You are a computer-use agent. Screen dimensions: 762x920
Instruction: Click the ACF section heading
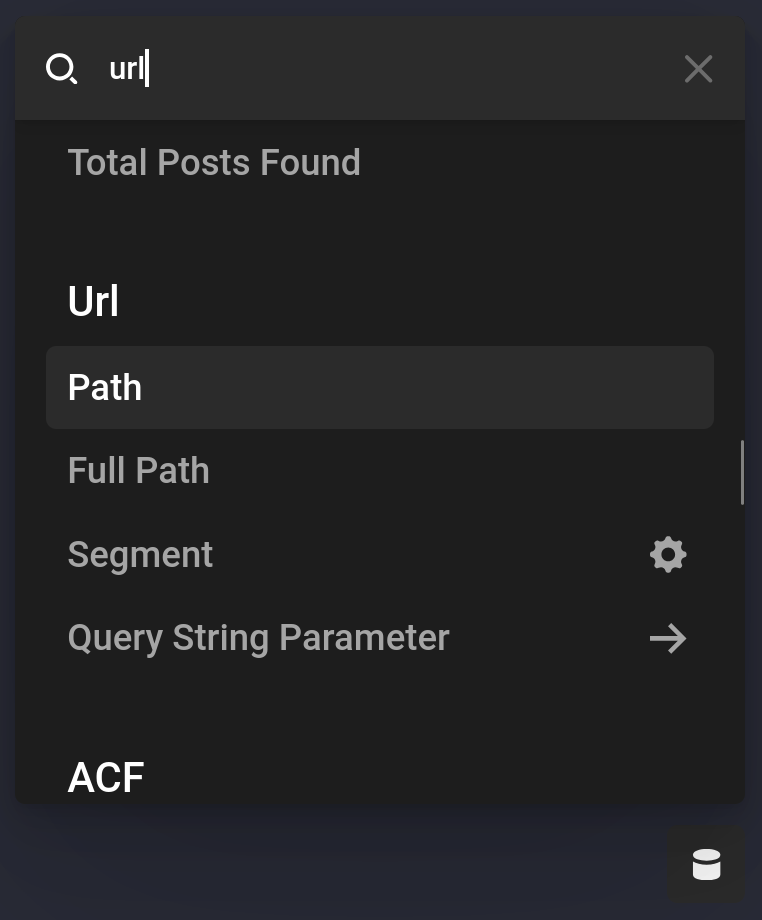click(x=106, y=777)
